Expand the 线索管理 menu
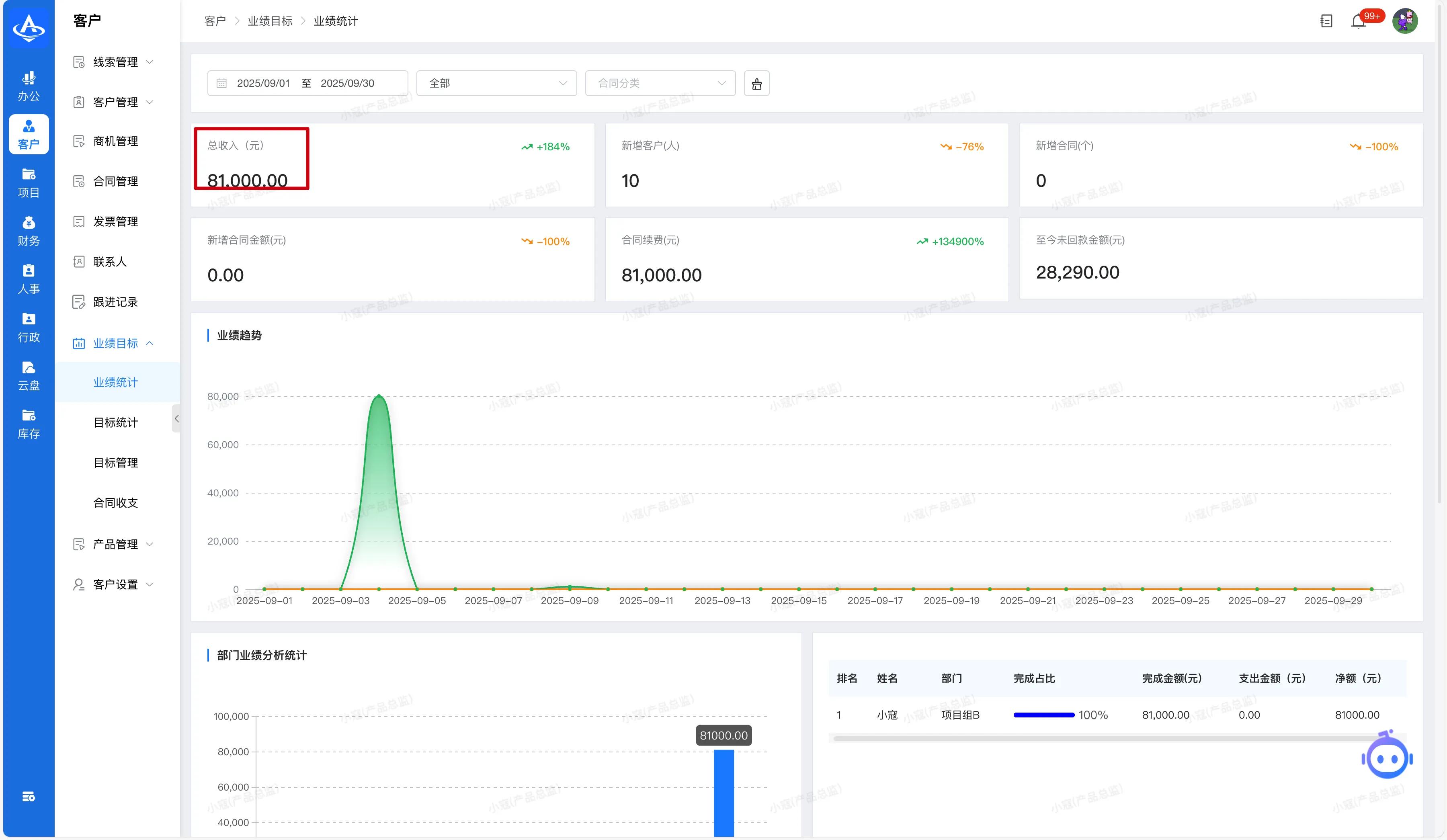This screenshot has width=1447, height=840. pyautogui.click(x=115, y=62)
